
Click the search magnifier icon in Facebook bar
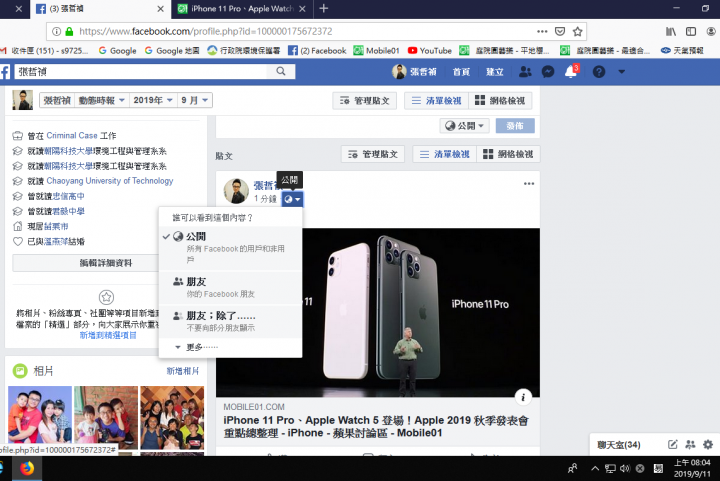click(x=281, y=71)
